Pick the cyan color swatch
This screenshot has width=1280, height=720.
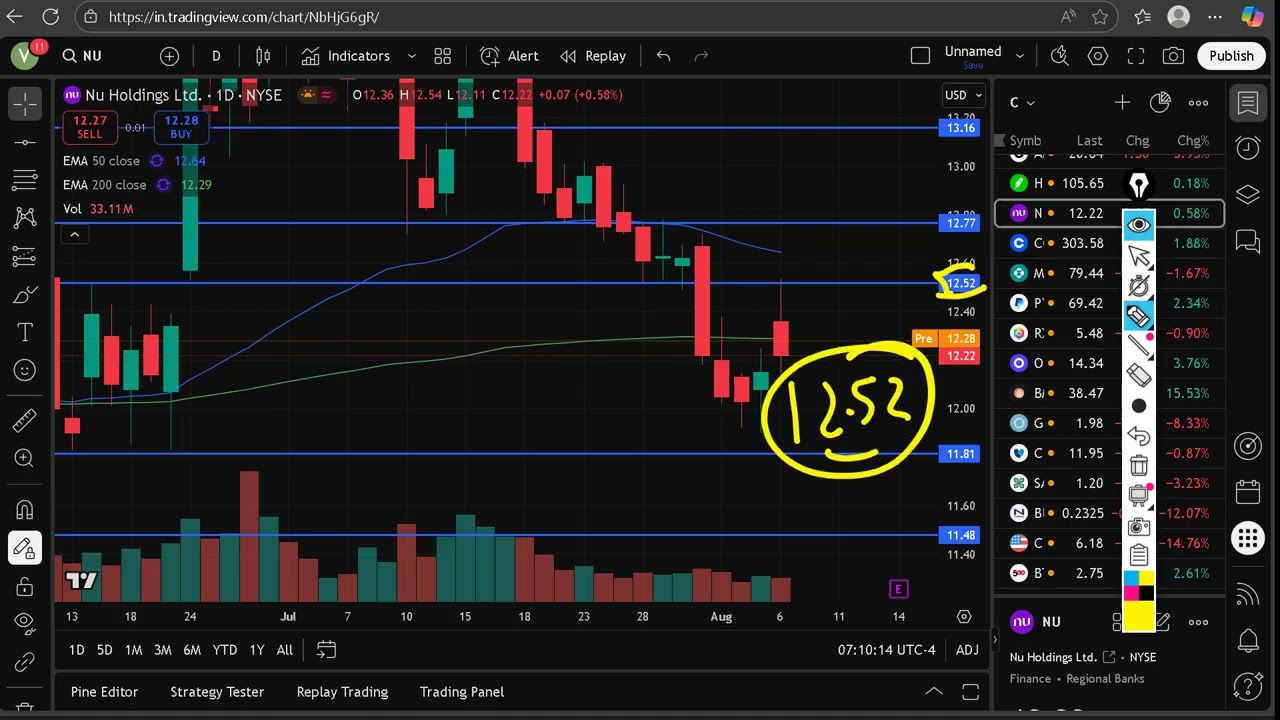pos(1131,579)
